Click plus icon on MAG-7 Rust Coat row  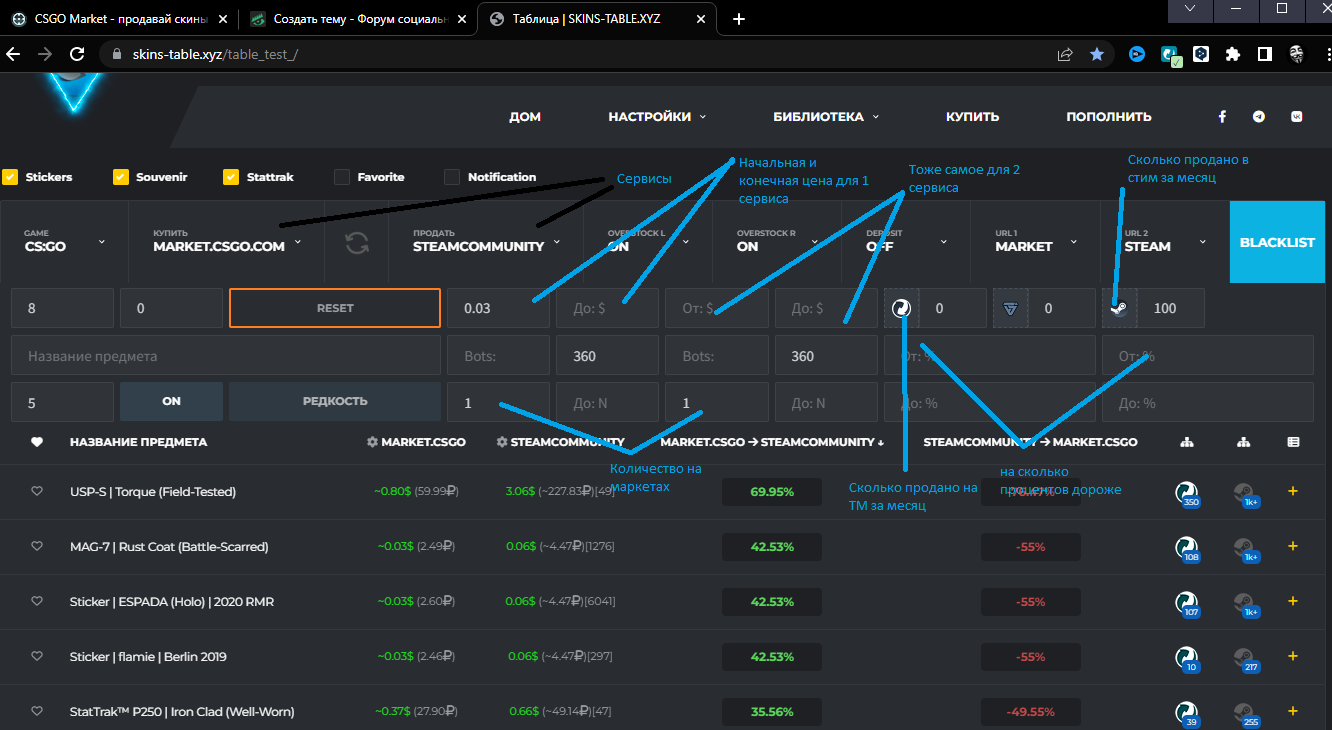1293,546
